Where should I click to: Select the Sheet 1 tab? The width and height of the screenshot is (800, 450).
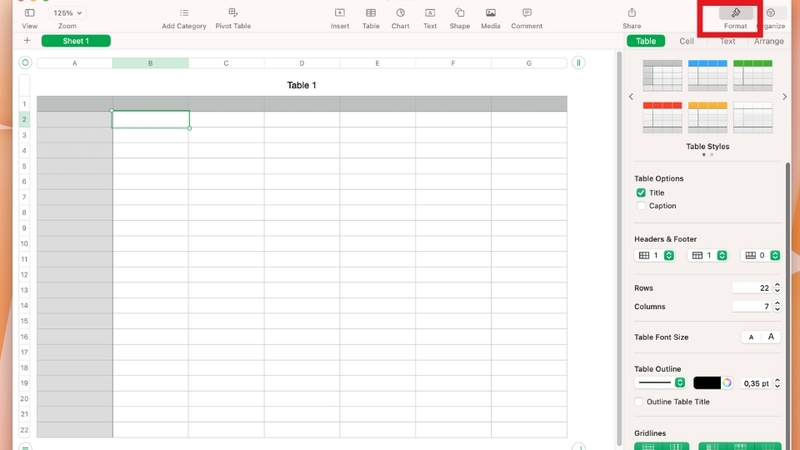tap(76, 41)
